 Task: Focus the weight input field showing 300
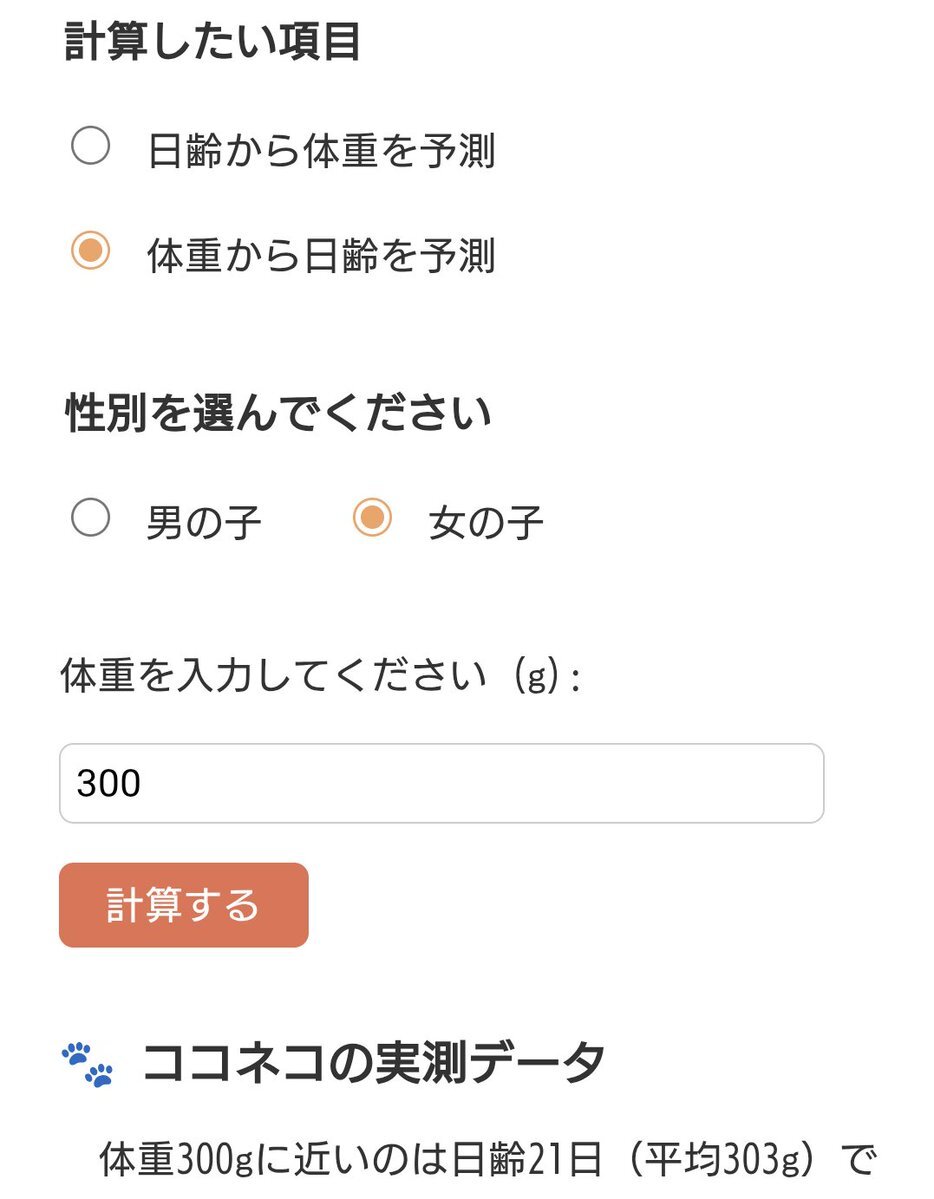[x=441, y=783]
